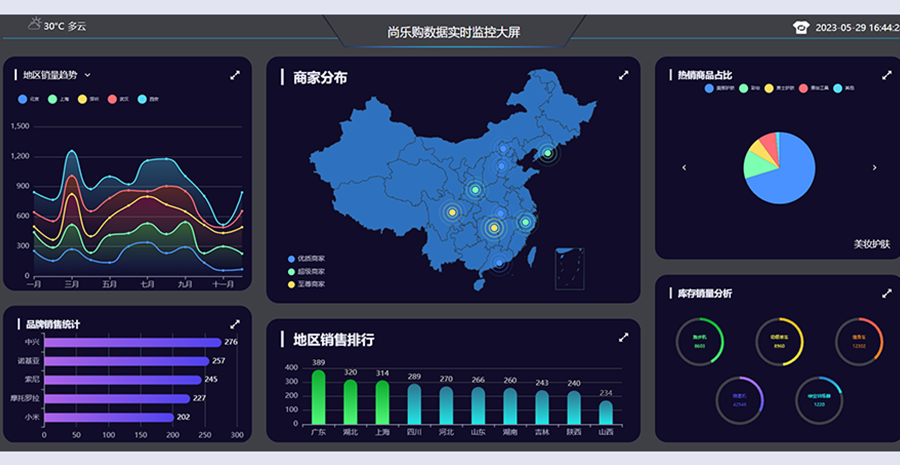Toggle 超级商家 in map legend
The image size is (900, 465).
point(307,272)
